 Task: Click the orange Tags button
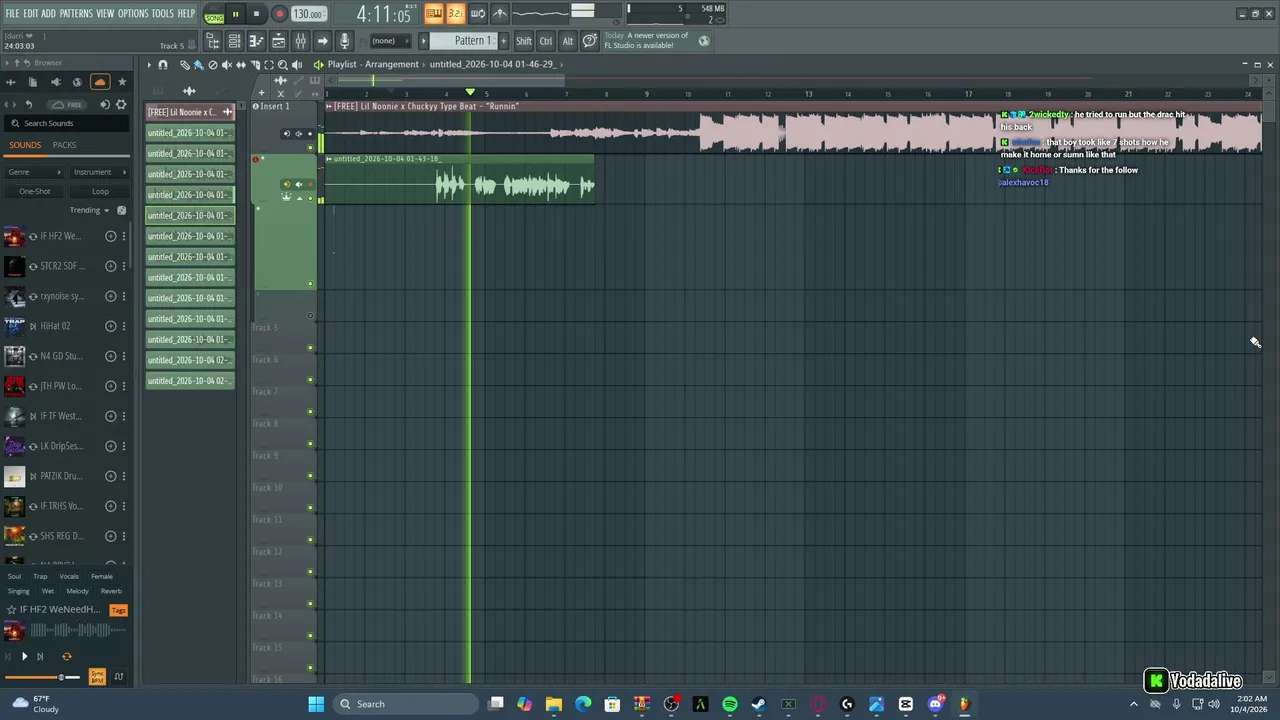[x=118, y=610]
